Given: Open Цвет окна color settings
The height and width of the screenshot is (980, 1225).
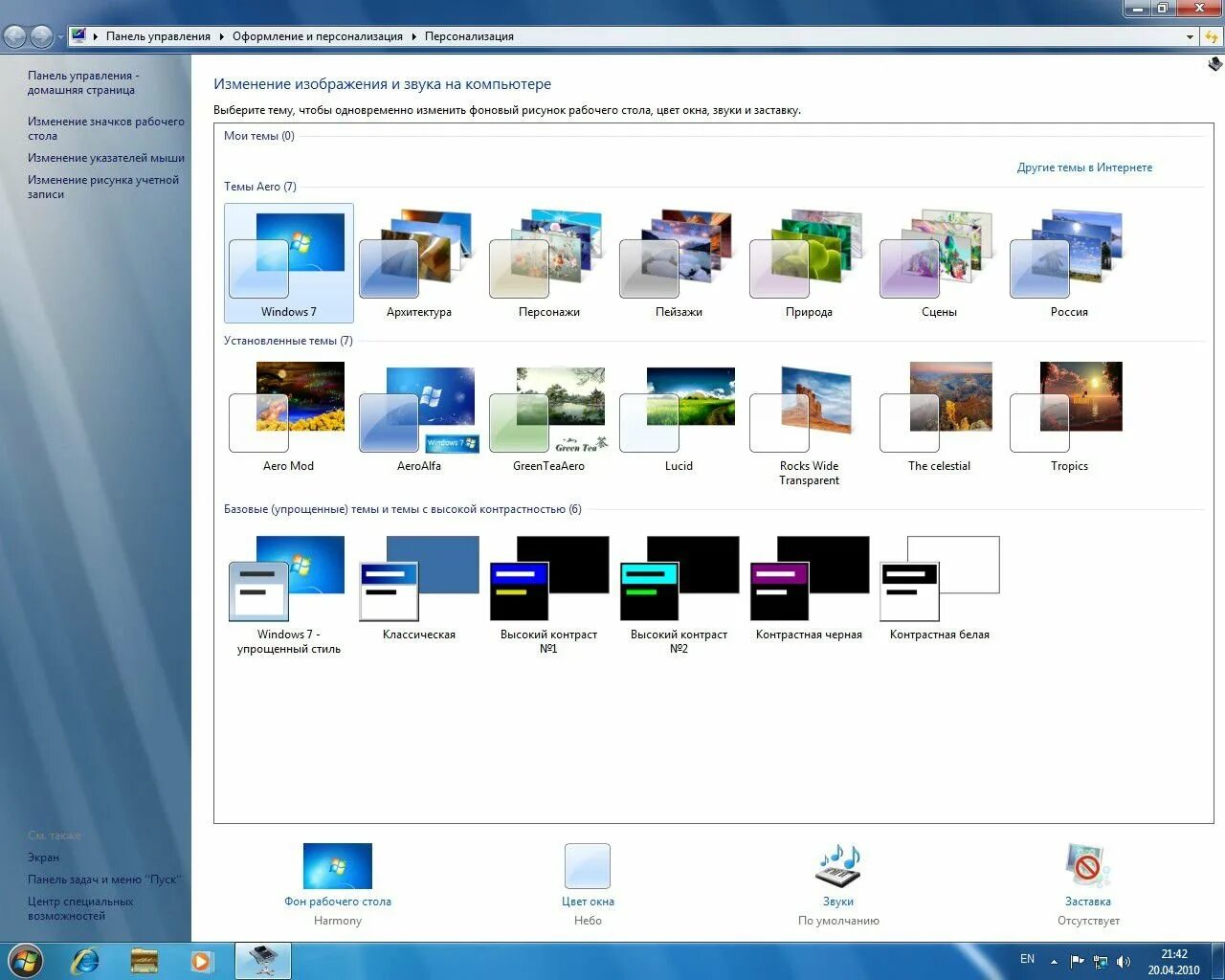Looking at the screenshot, I should [x=588, y=884].
